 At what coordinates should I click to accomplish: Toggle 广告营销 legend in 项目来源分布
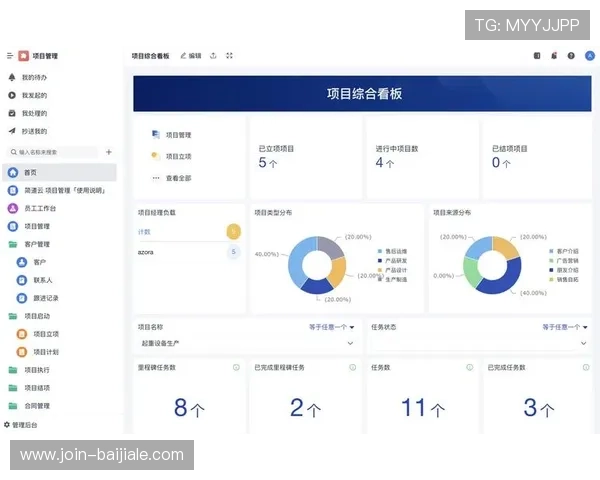pos(564,261)
